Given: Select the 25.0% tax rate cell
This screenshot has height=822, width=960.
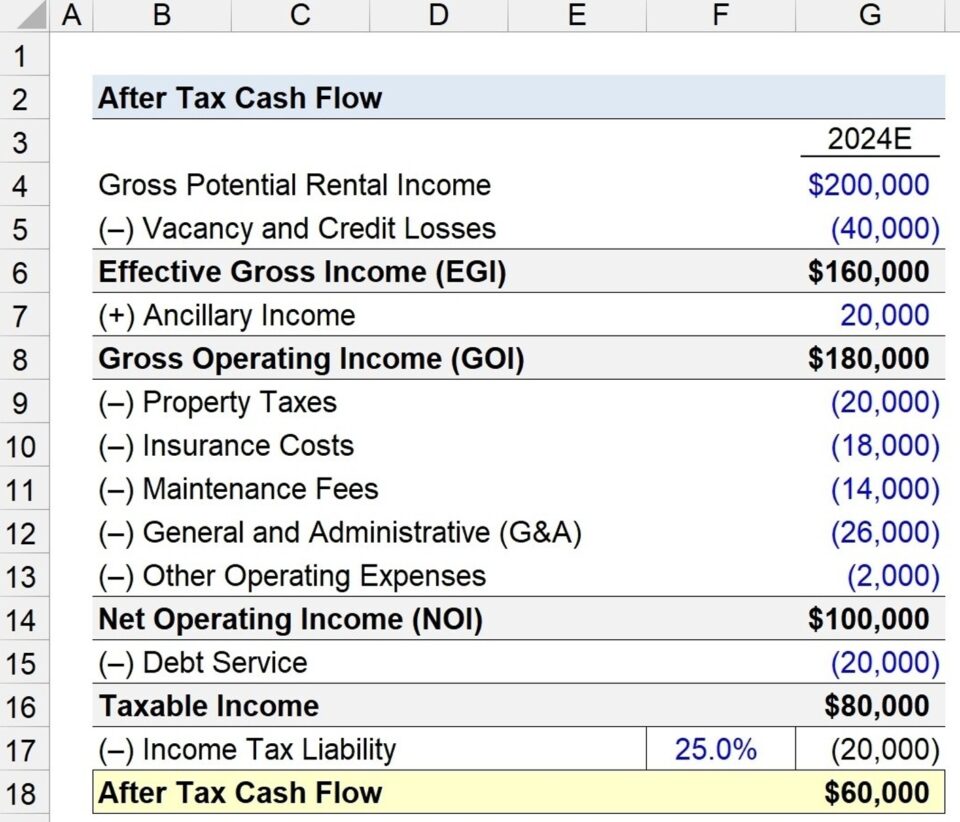Looking at the screenshot, I should pos(719,748).
